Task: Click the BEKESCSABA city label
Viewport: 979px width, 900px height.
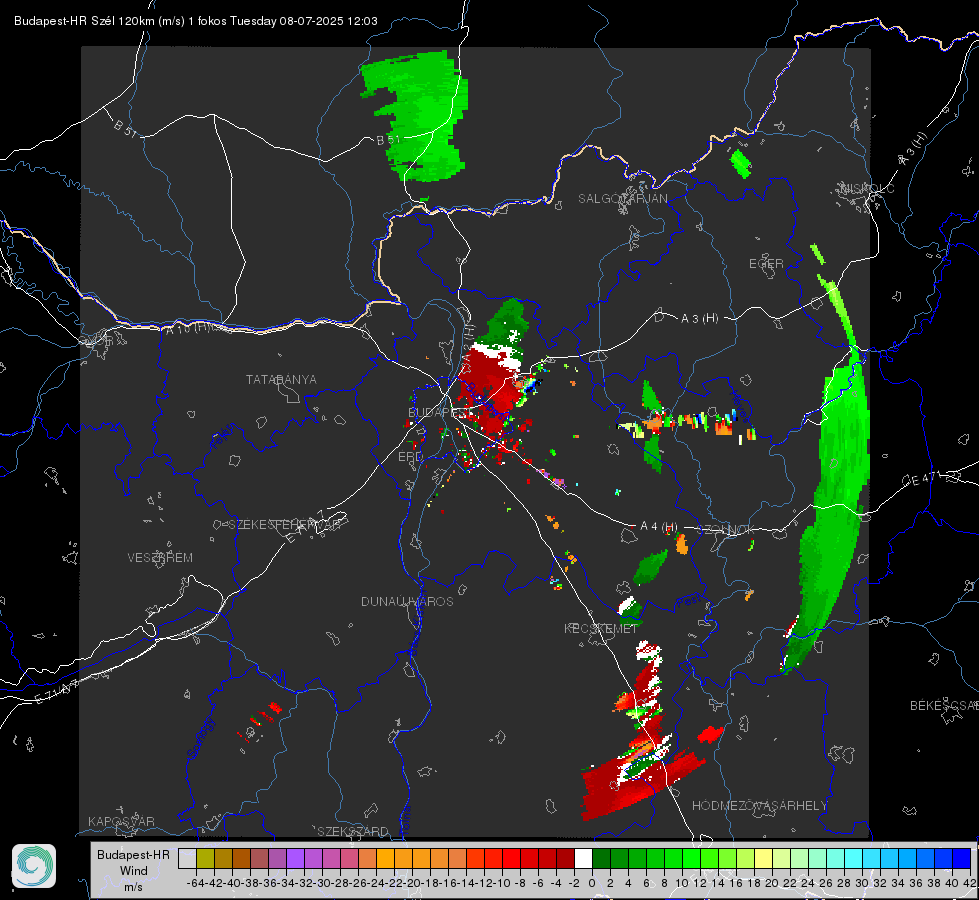Action: click(x=944, y=706)
